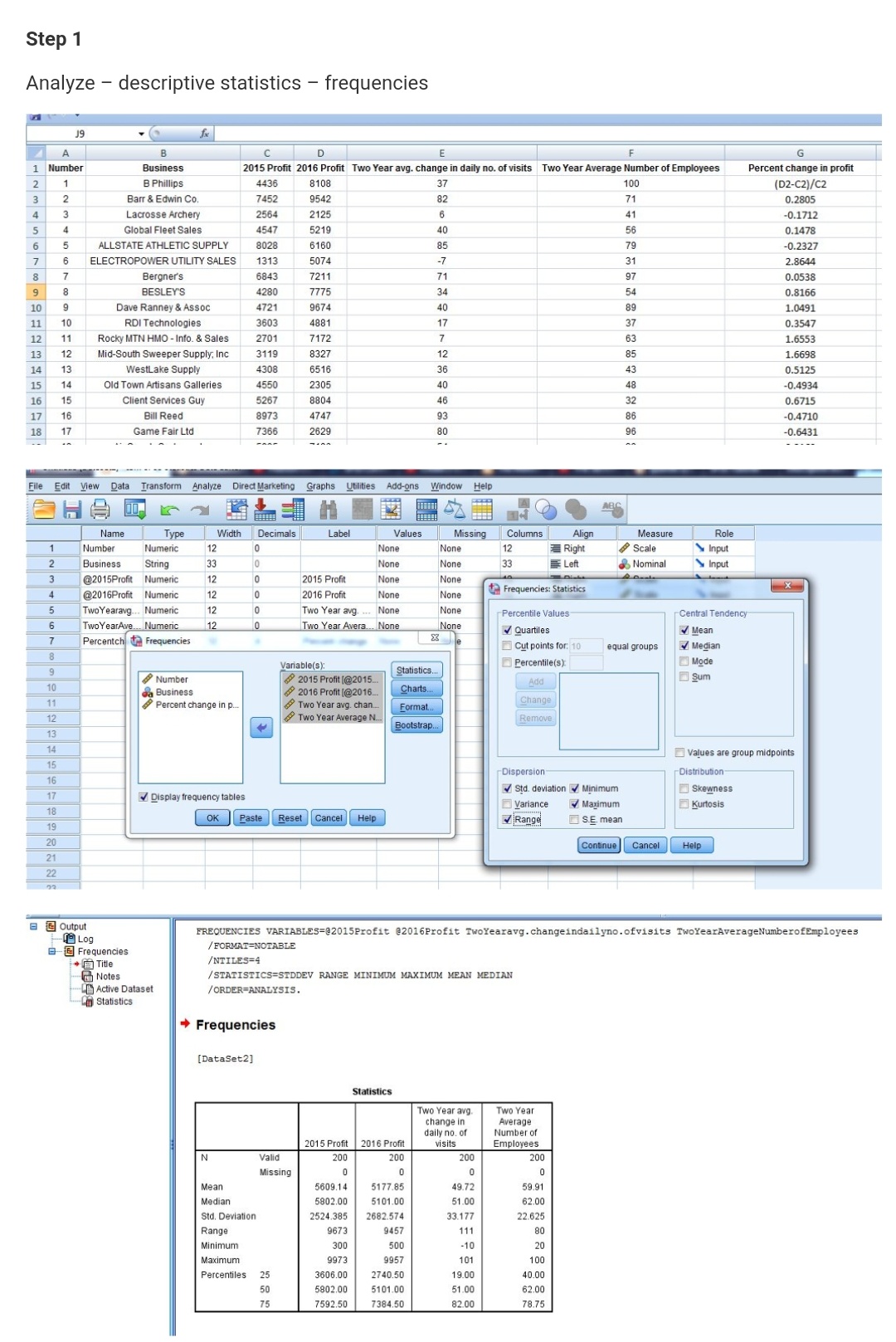
Task: Click the Spell Check ABC icon
Action: 612,509
